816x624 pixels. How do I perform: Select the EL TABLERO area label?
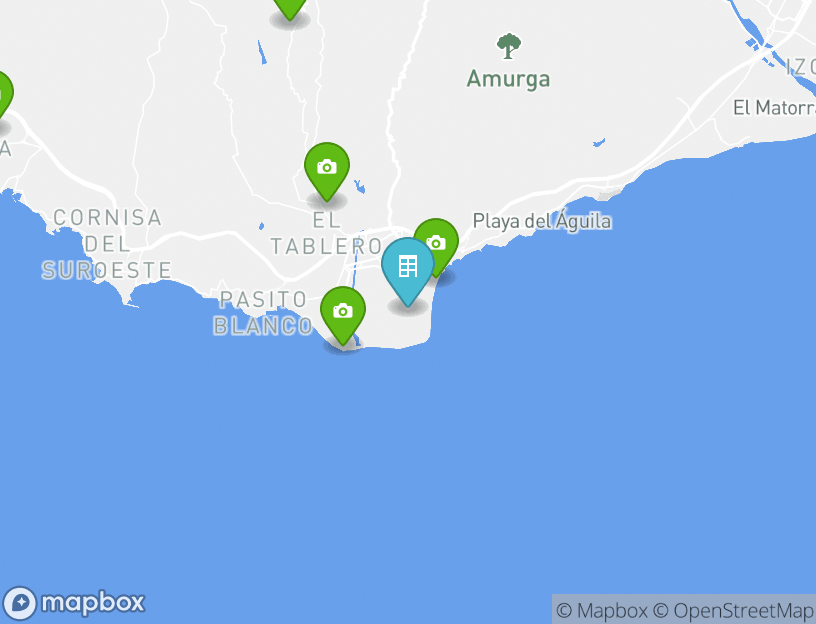(326, 233)
